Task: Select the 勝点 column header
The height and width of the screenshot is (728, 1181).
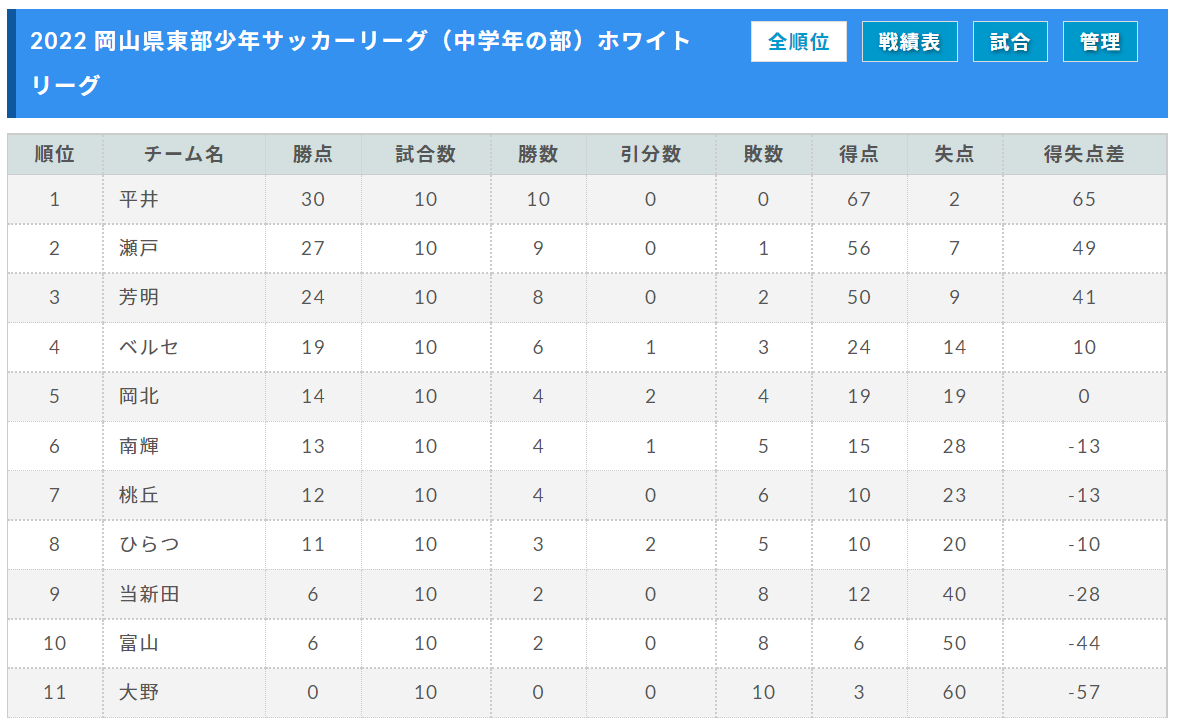Action: pyautogui.click(x=313, y=154)
